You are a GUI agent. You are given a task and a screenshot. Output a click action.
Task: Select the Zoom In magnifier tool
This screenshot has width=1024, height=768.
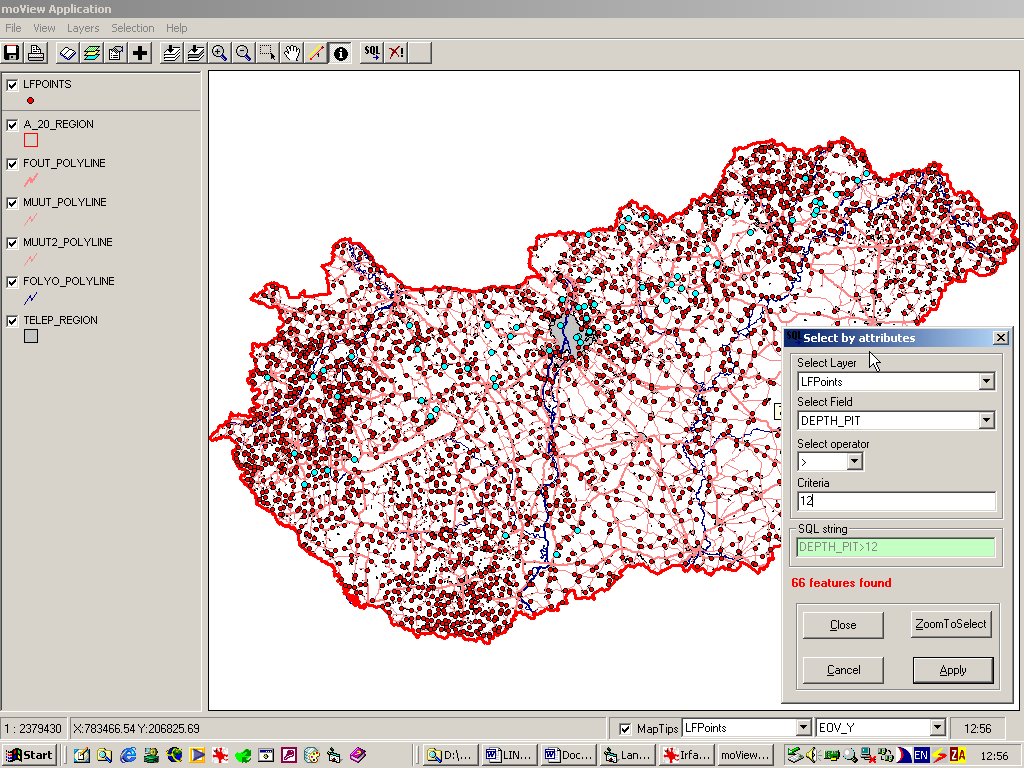(219, 53)
